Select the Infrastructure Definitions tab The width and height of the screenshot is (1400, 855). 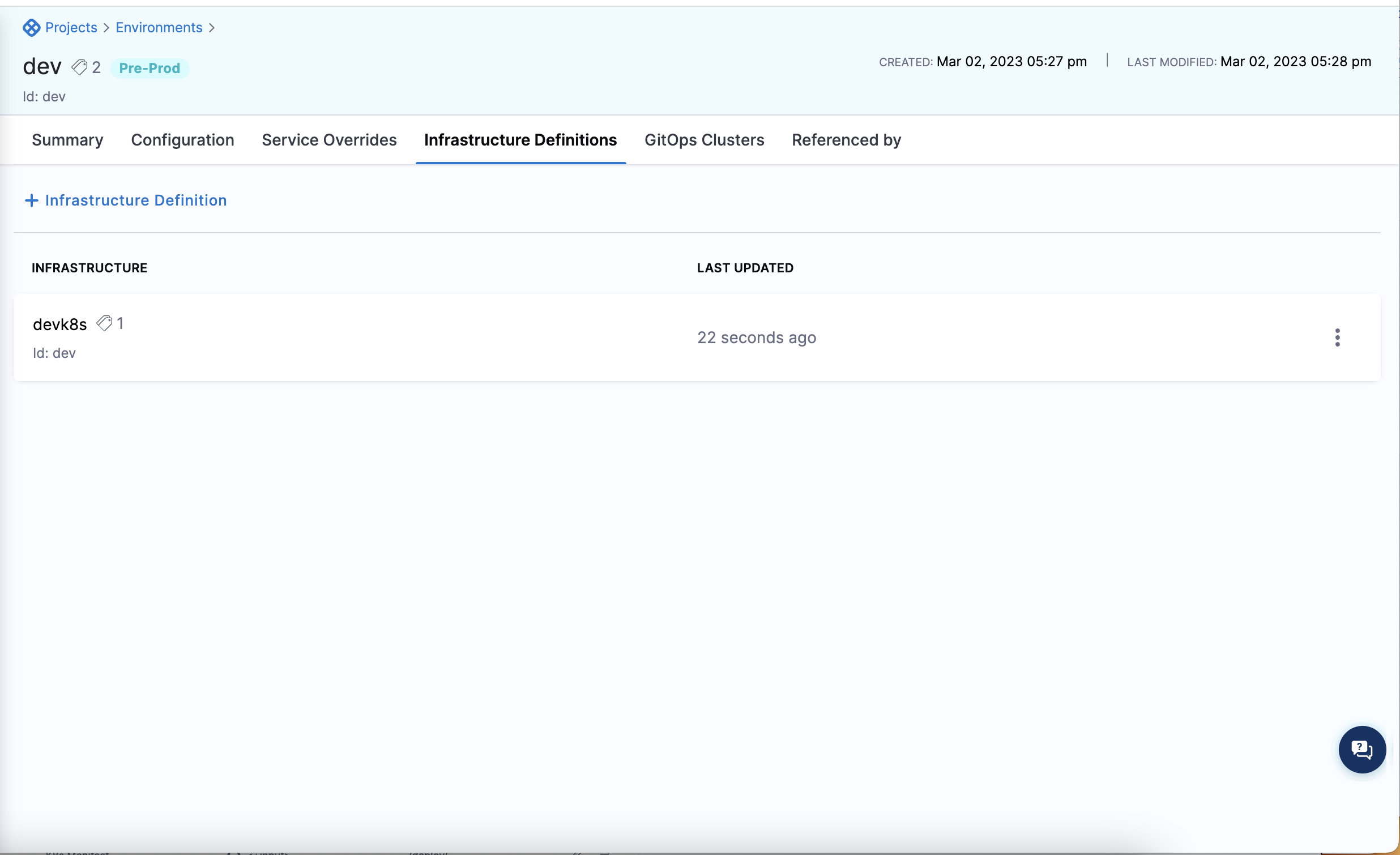(x=520, y=140)
